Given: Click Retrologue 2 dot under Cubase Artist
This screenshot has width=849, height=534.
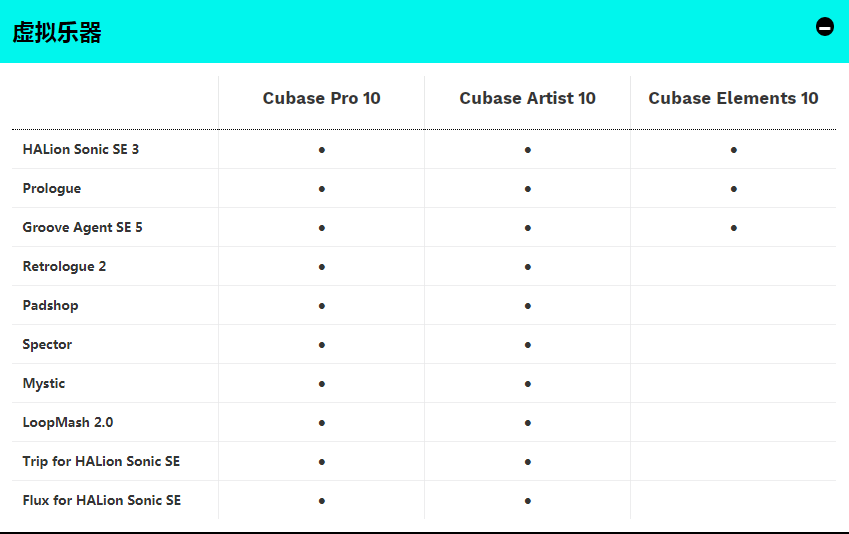Looking at the screenshot, I should (528, 267).
